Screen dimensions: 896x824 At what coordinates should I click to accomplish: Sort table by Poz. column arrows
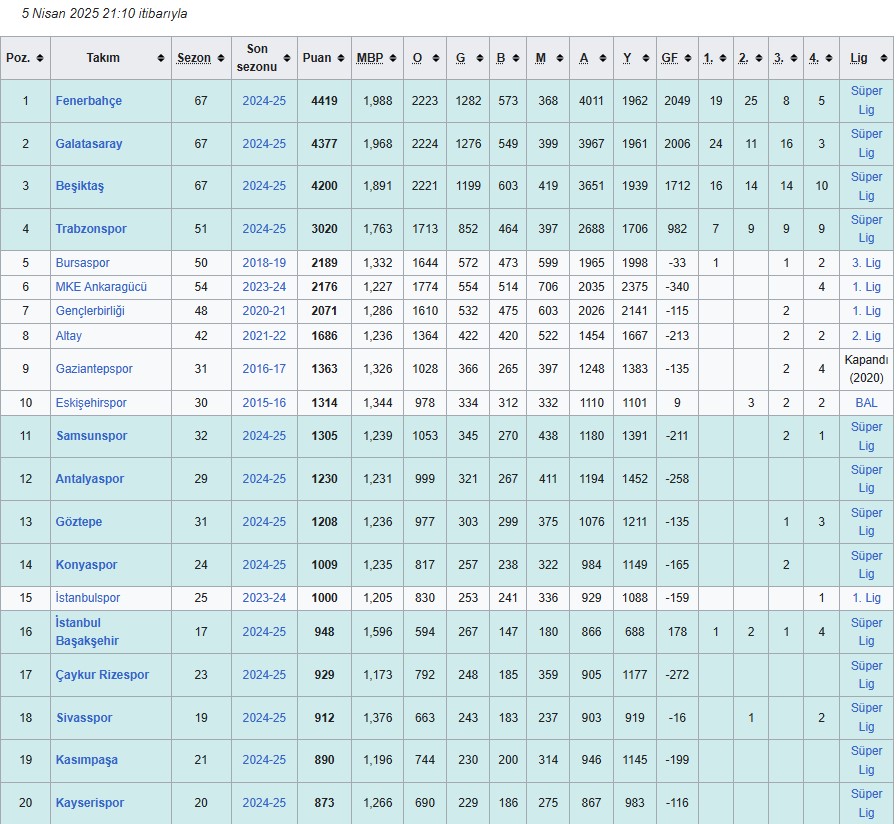pyautogui.click(x=39, y=58)
